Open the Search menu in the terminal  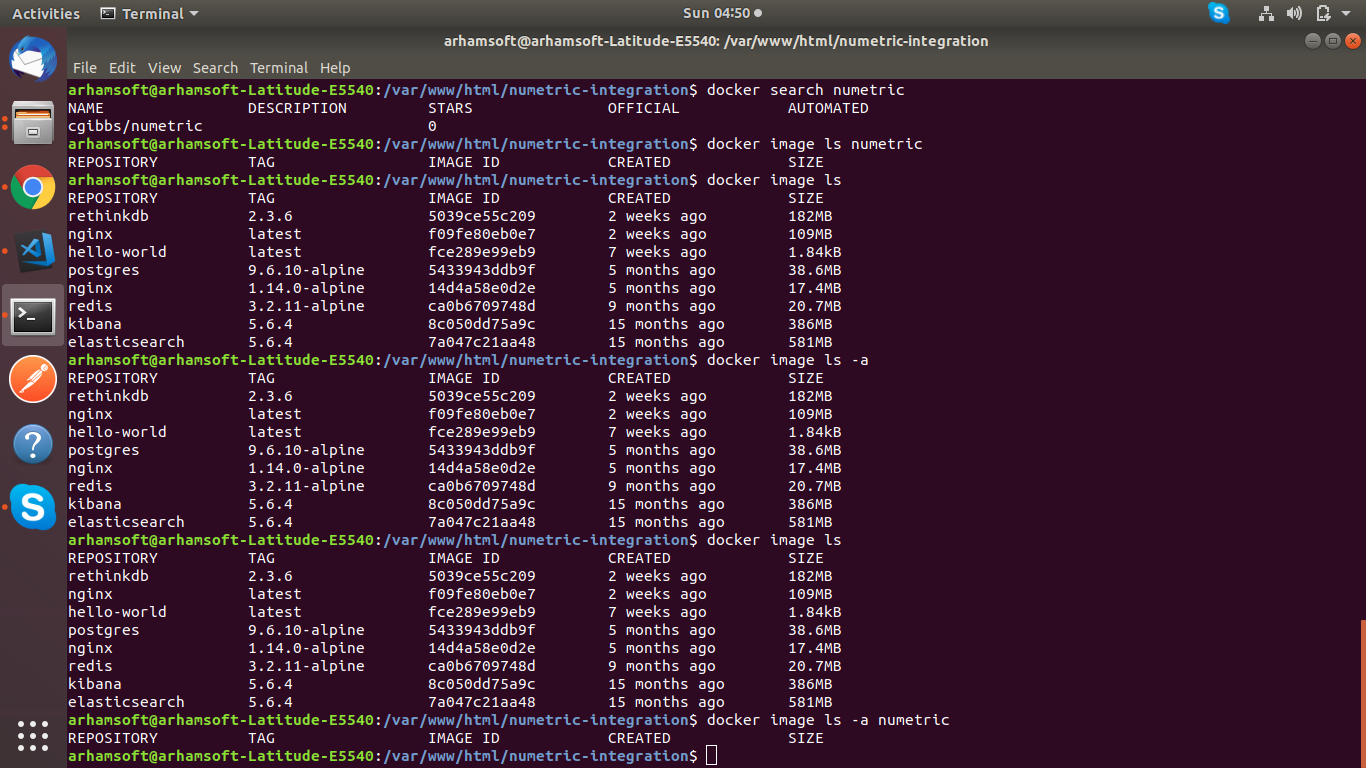point(215,68)
